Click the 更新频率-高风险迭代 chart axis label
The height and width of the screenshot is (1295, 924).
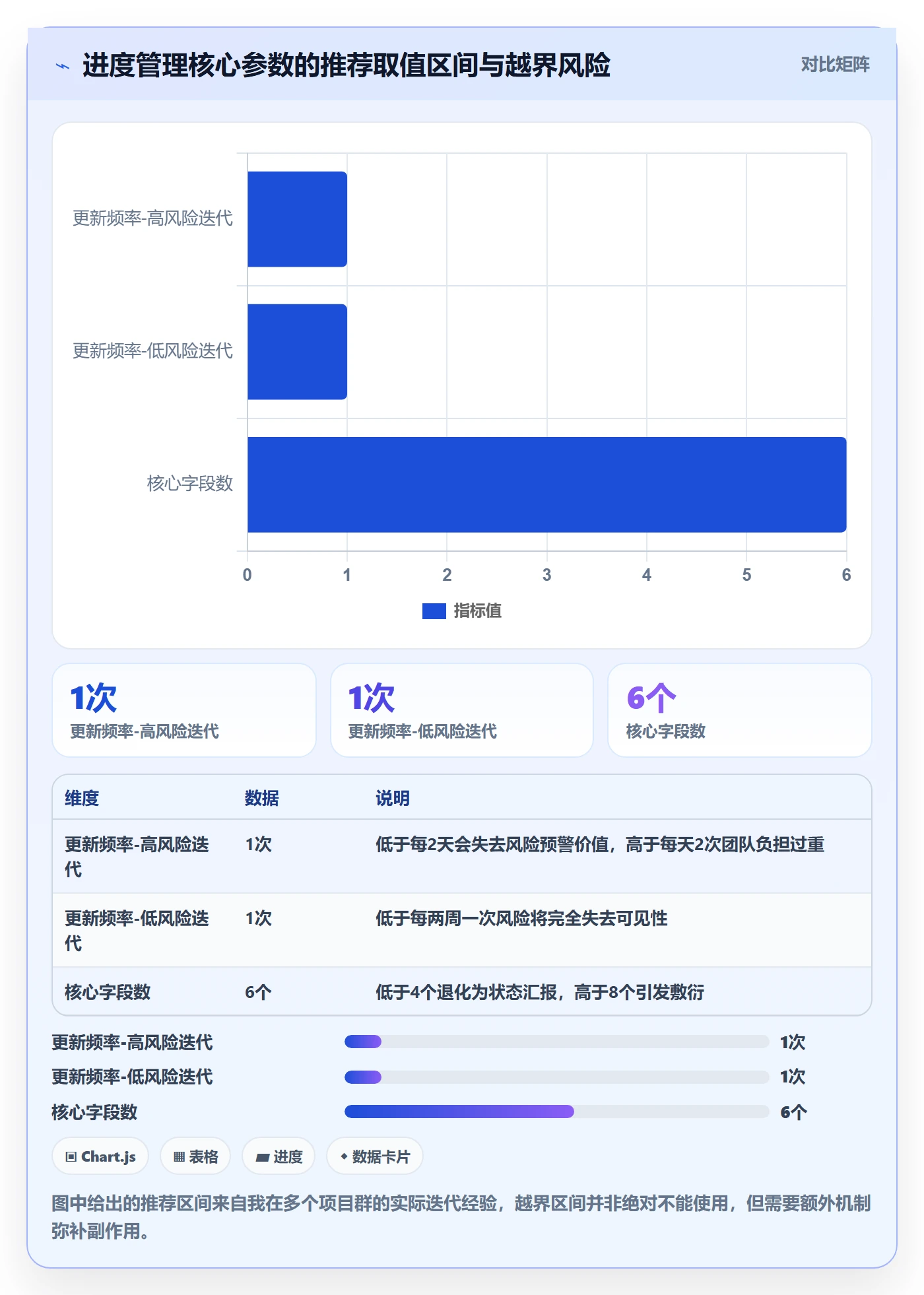click(x=152, y=218)
